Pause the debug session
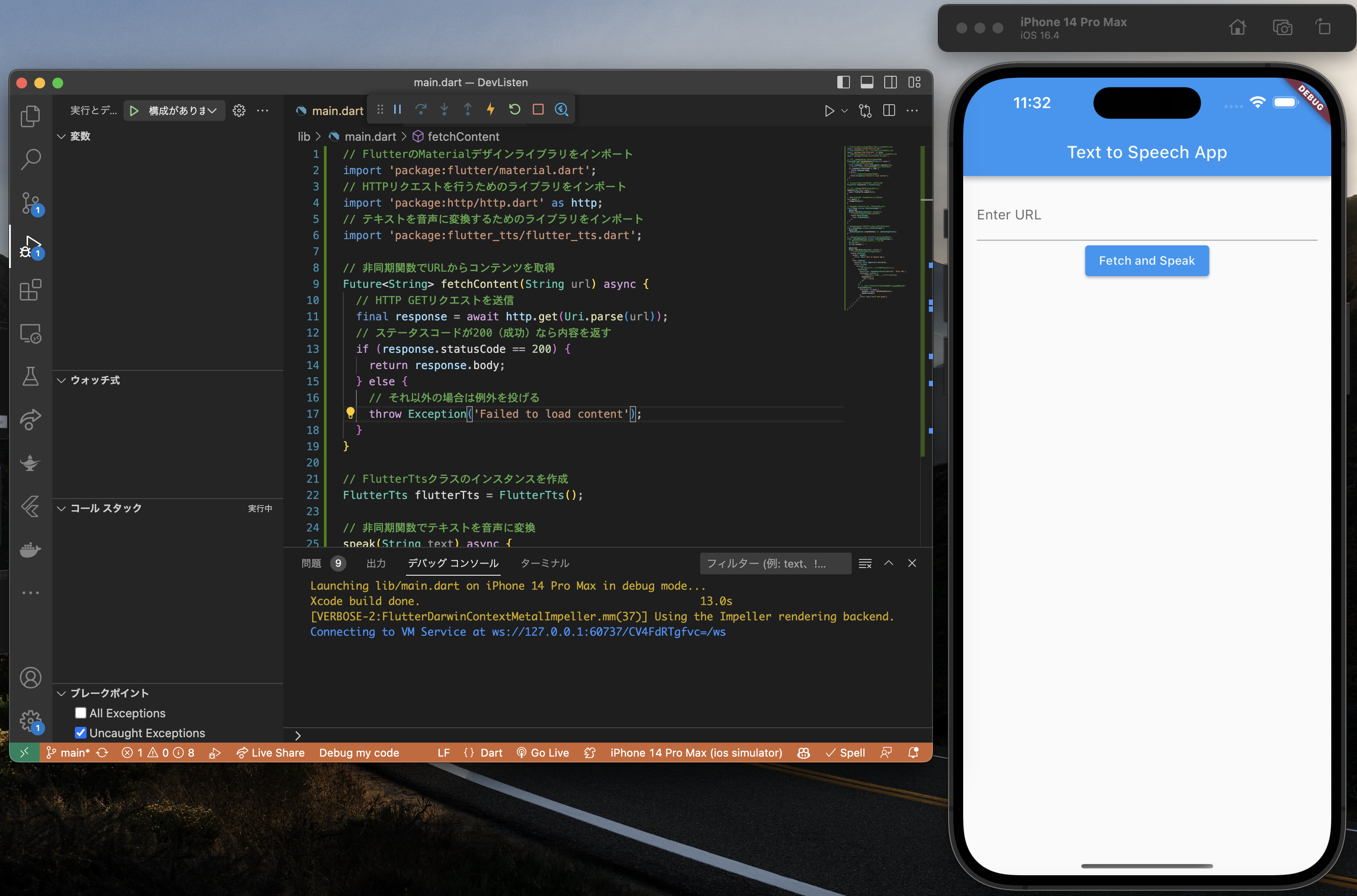Image resolution: width=1357 pixels, height=896 pixels. click(397, 109)
